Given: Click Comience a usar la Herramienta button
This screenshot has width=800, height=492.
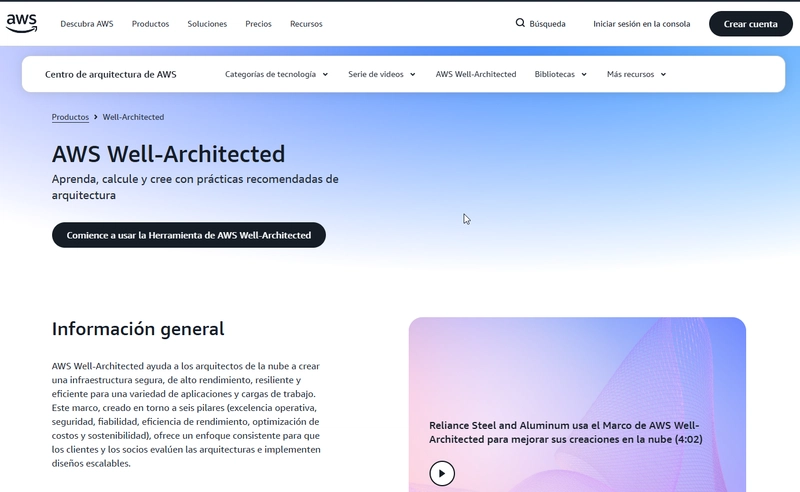Looking at the screenshot, I should pos(189,235).
